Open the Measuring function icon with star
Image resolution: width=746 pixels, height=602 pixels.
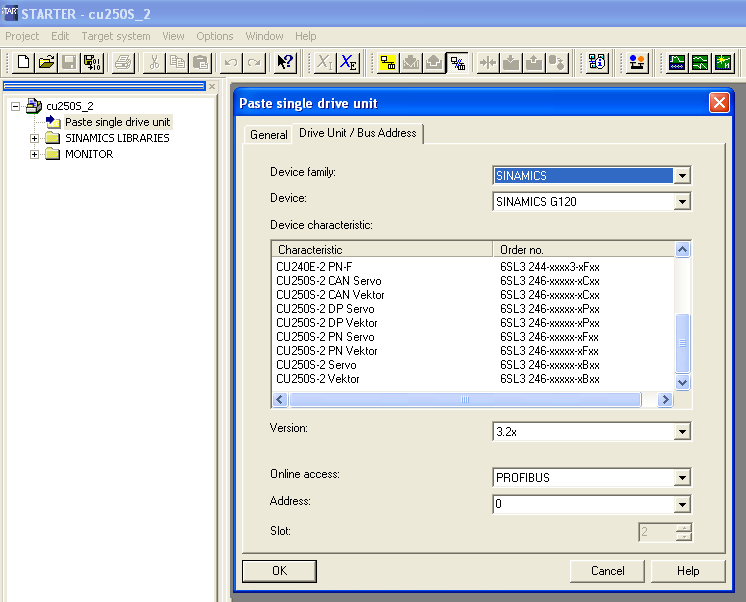pos(723,62)
